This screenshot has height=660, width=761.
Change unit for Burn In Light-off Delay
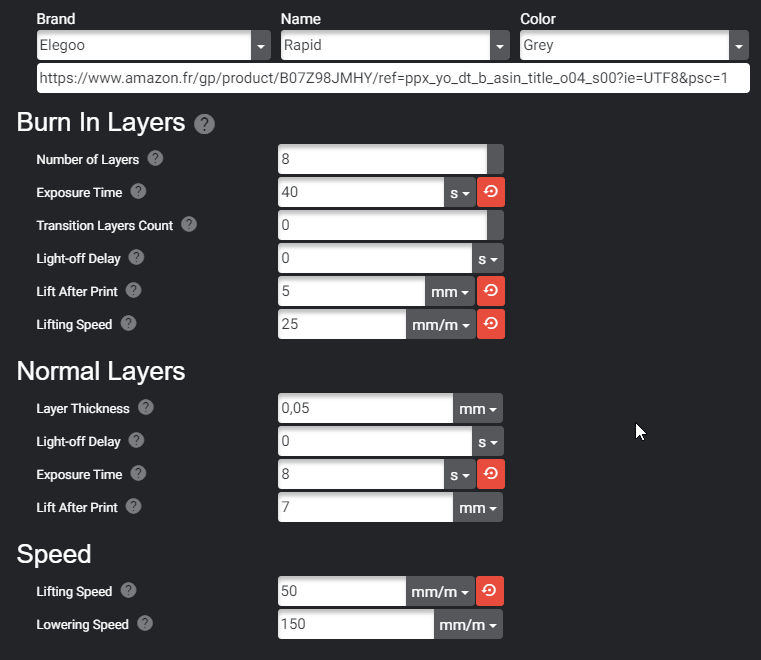488,258
